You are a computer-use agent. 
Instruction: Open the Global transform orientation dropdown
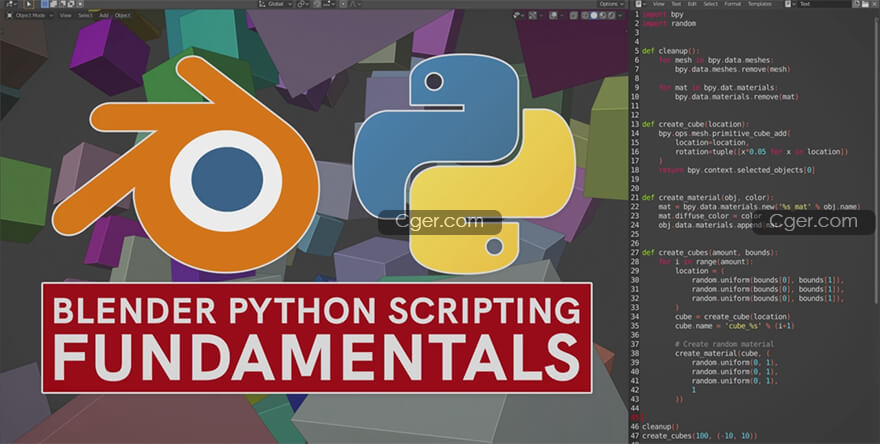(276, 4)
